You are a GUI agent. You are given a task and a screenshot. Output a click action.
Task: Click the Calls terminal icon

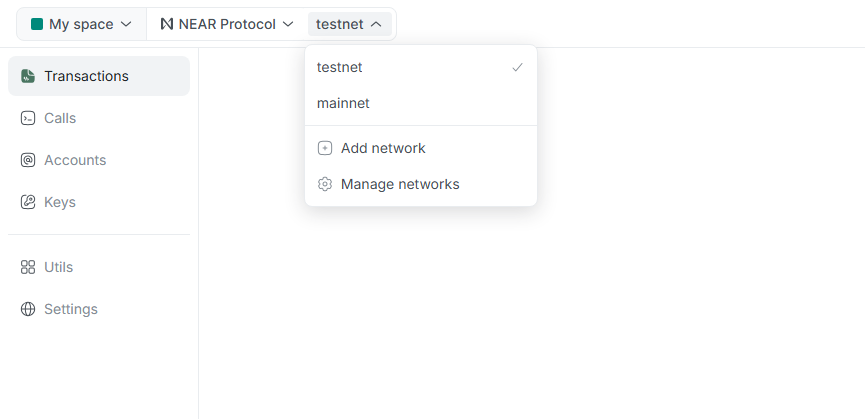coord(28,118)
